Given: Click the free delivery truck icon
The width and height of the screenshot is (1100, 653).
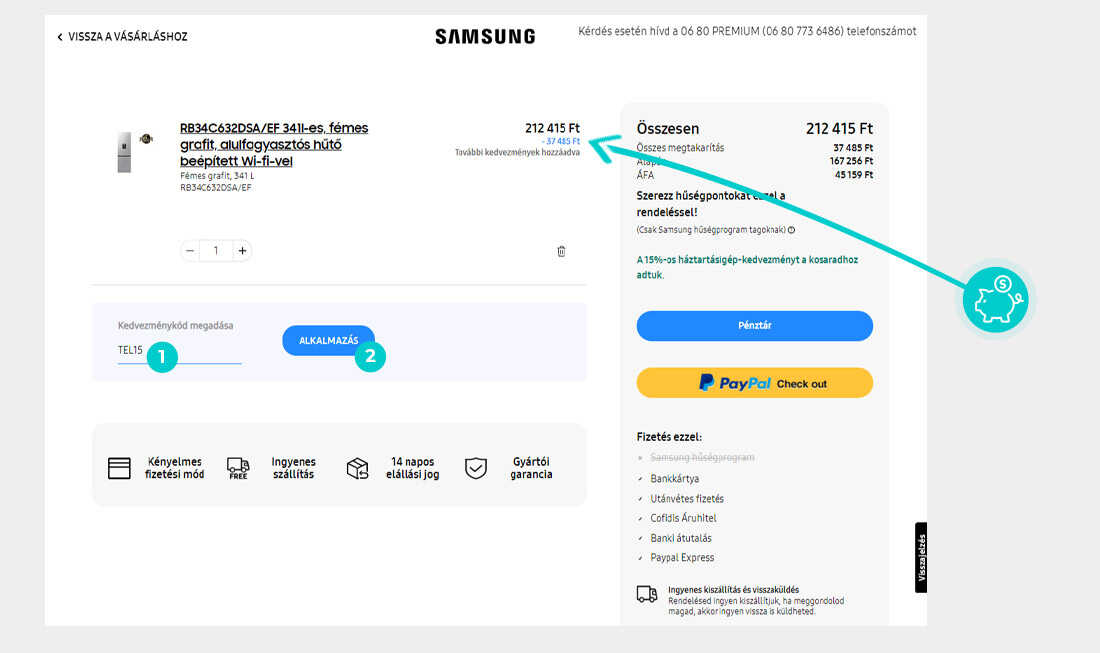Looking at the screenshot, I should click(x=238, y=468).
